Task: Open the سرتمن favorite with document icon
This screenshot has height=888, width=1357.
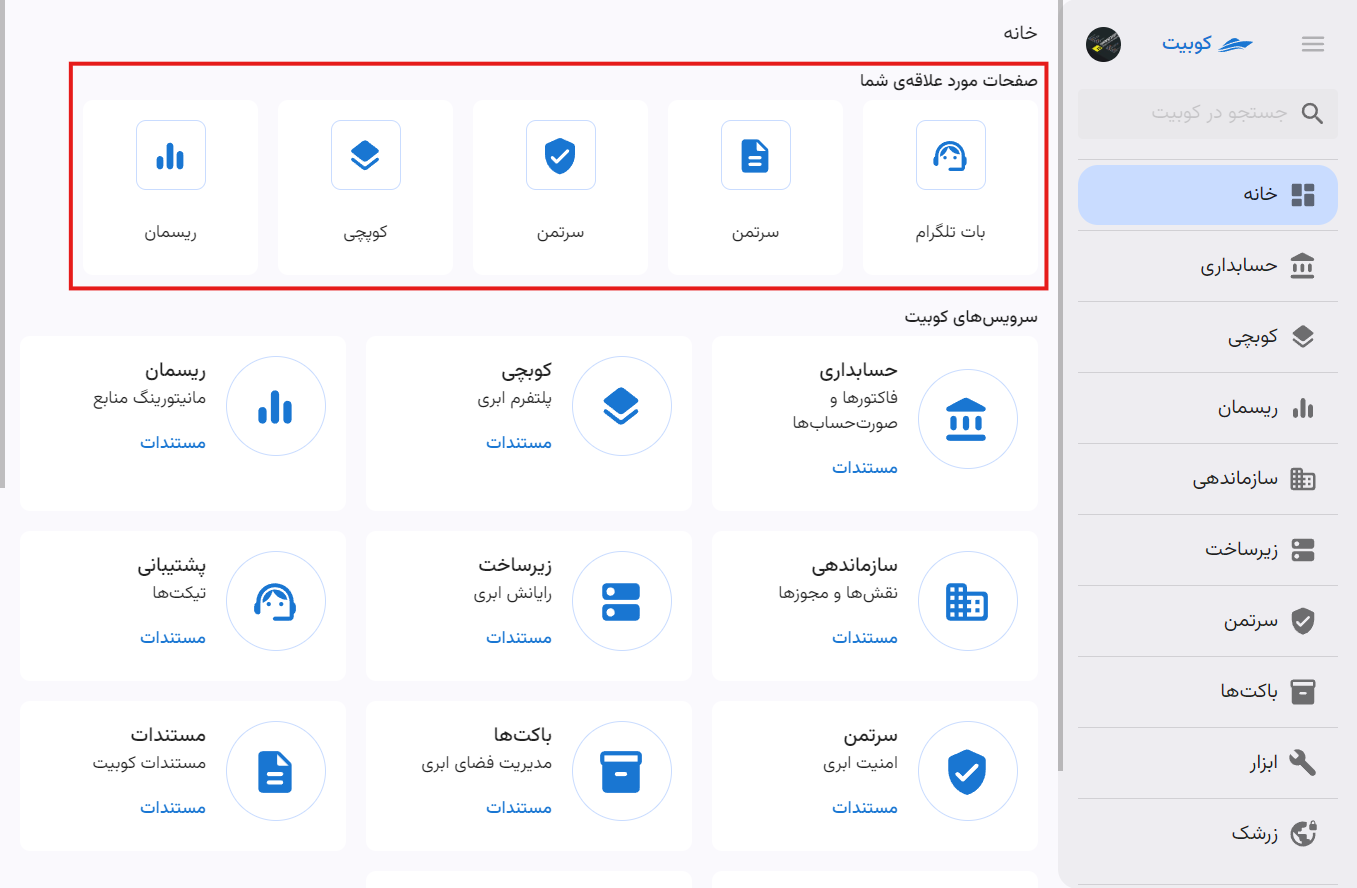Action: coord(756,155)
